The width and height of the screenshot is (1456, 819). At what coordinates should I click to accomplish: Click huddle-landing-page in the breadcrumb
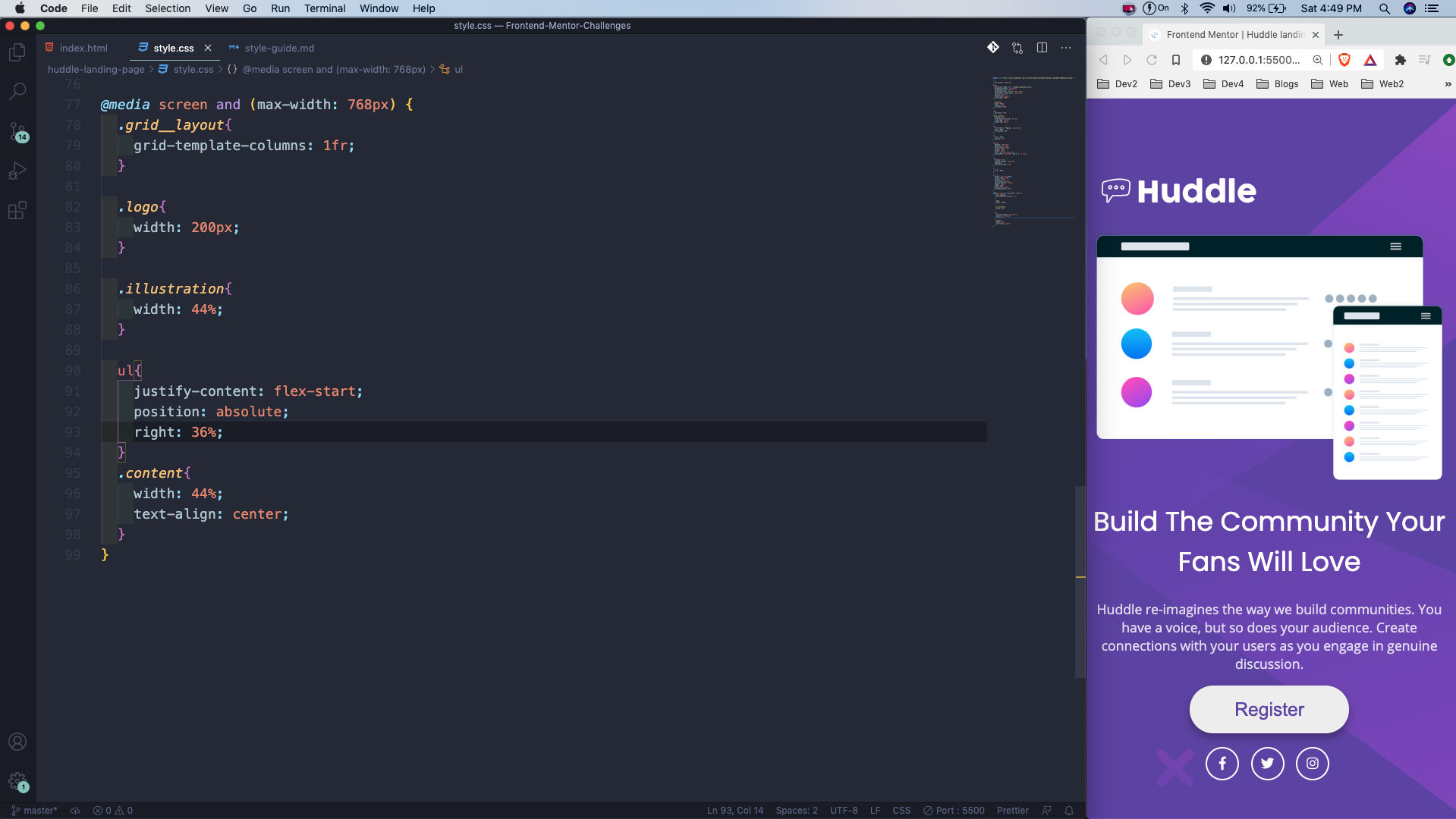click(x=96, y=69)
